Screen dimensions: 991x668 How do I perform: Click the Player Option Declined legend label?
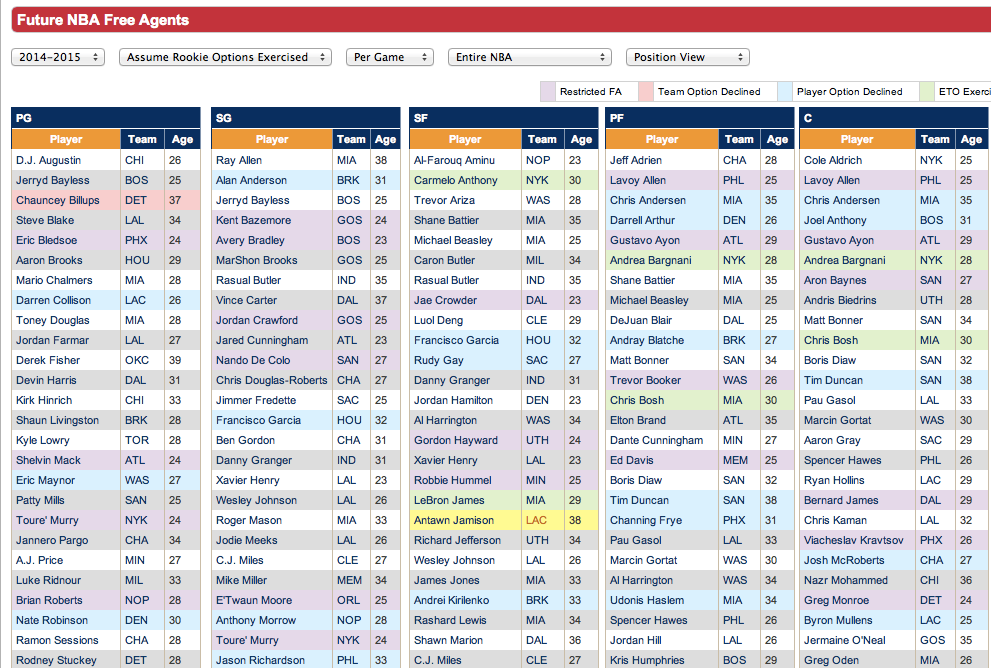coord(849,92)
